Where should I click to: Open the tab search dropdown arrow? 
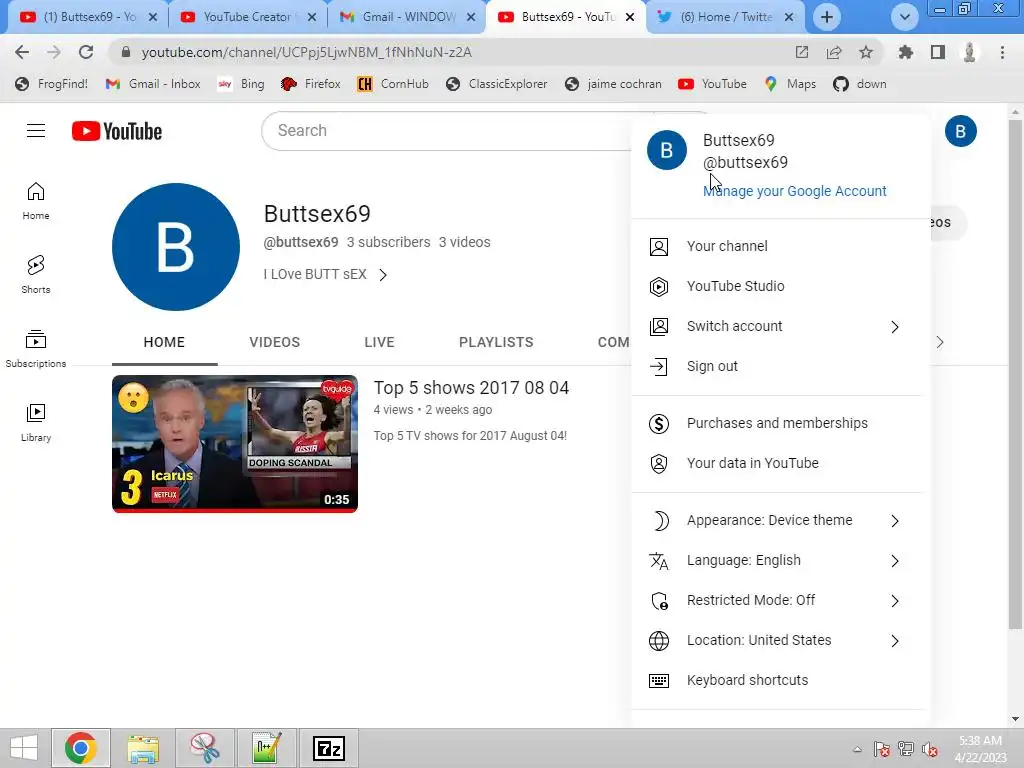click(904, 17)
